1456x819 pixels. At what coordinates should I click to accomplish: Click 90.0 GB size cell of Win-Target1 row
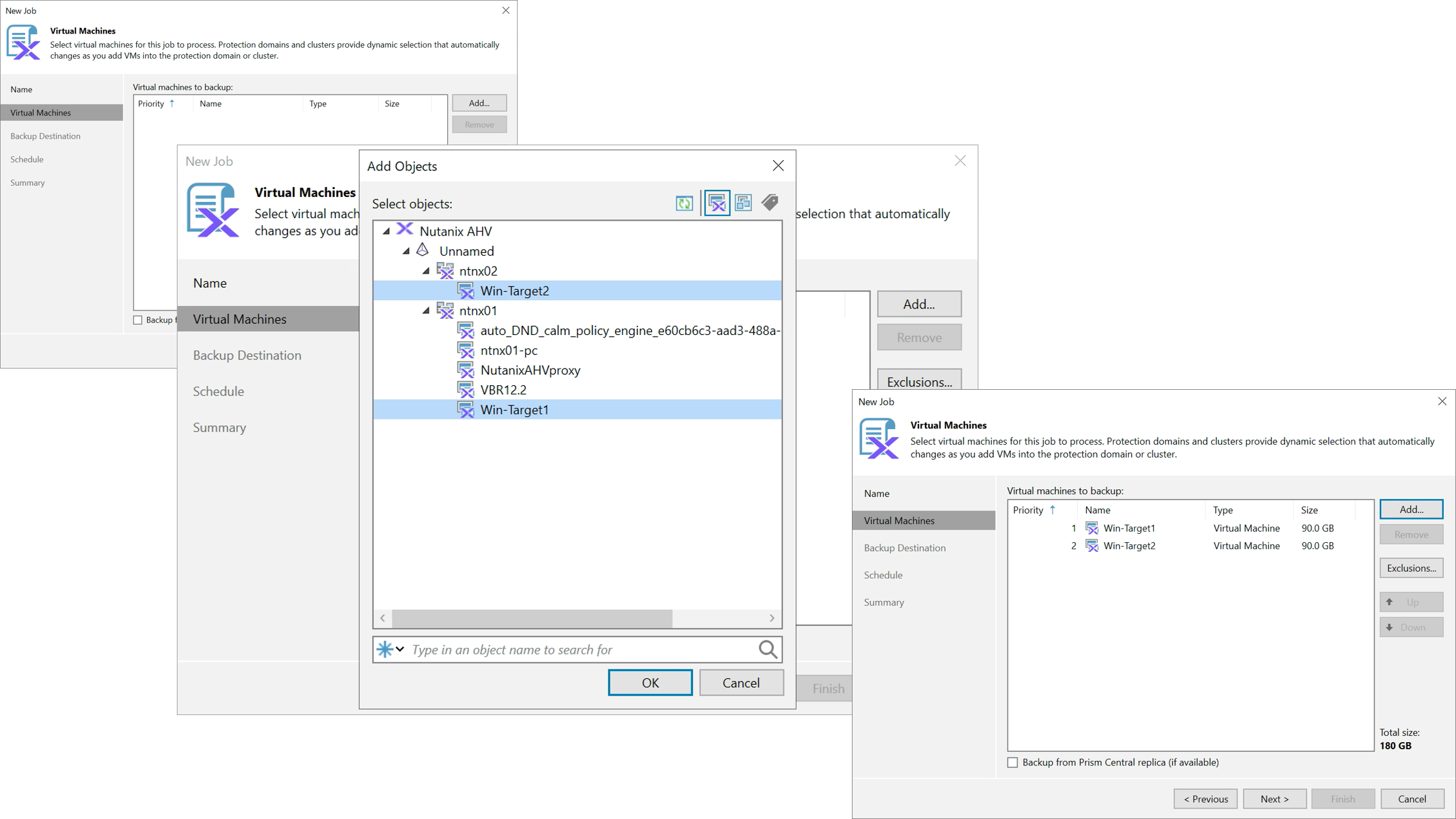1317,529
